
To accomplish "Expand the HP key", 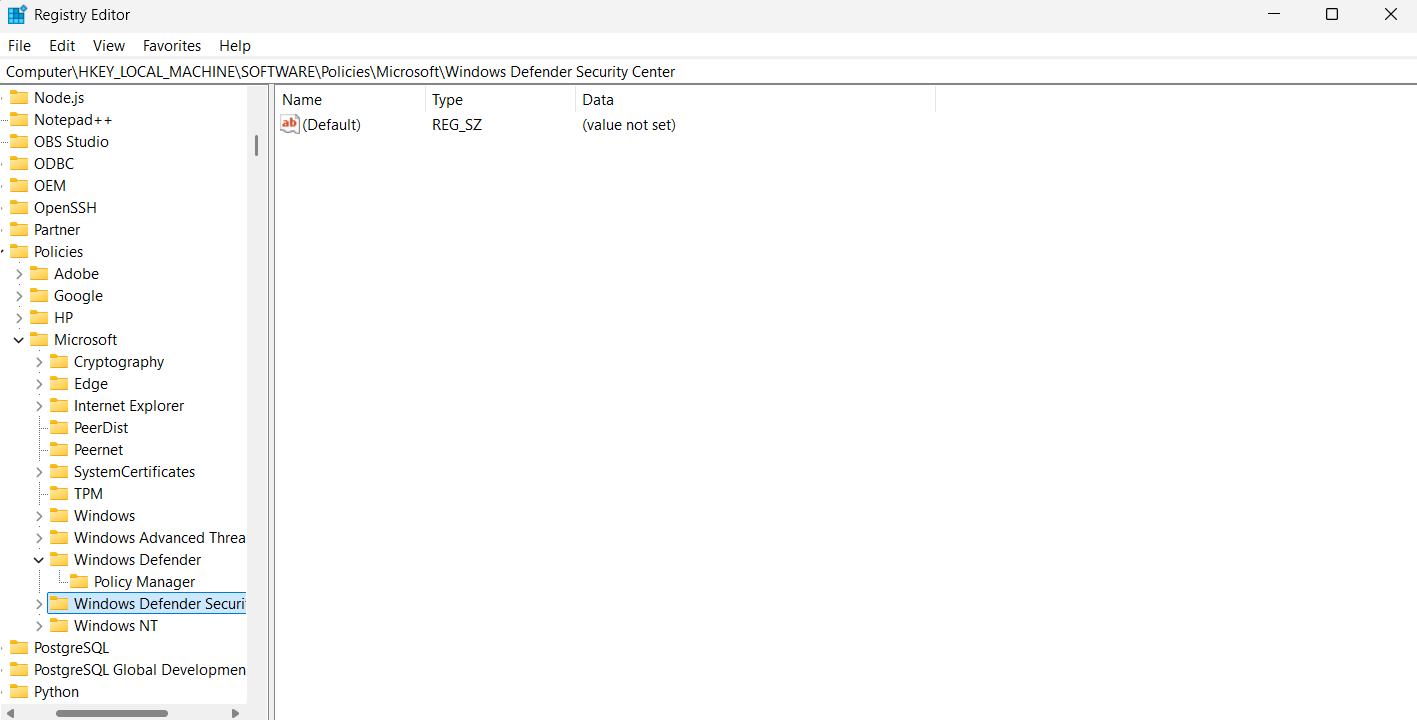I will 19,318.
